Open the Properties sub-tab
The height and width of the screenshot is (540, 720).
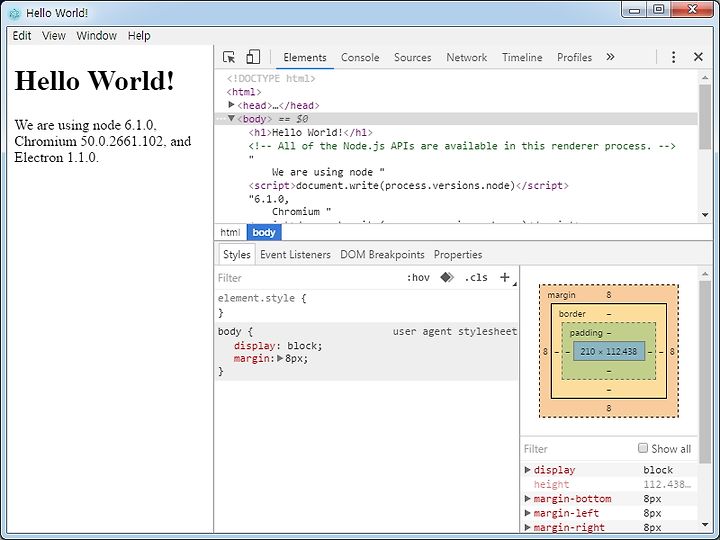458,254
